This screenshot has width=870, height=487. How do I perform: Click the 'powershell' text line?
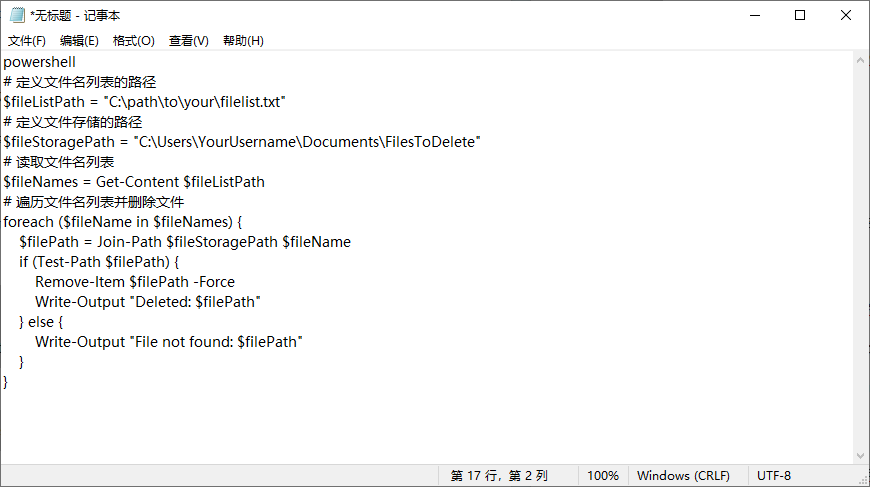coord(39,62)
